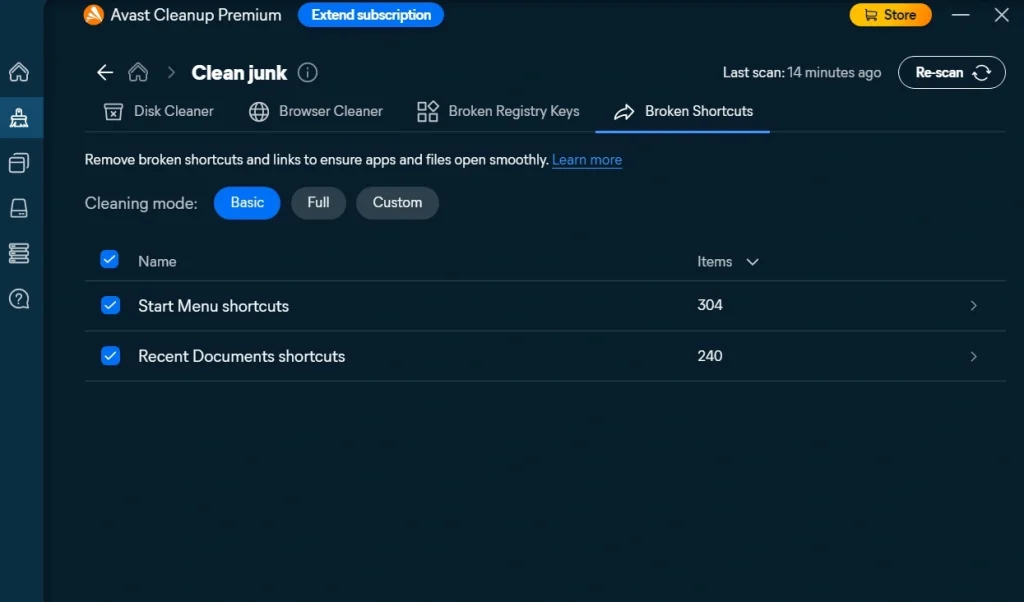Open the Store button
This screenshot has height=602, width=1024.
(890, 15)
